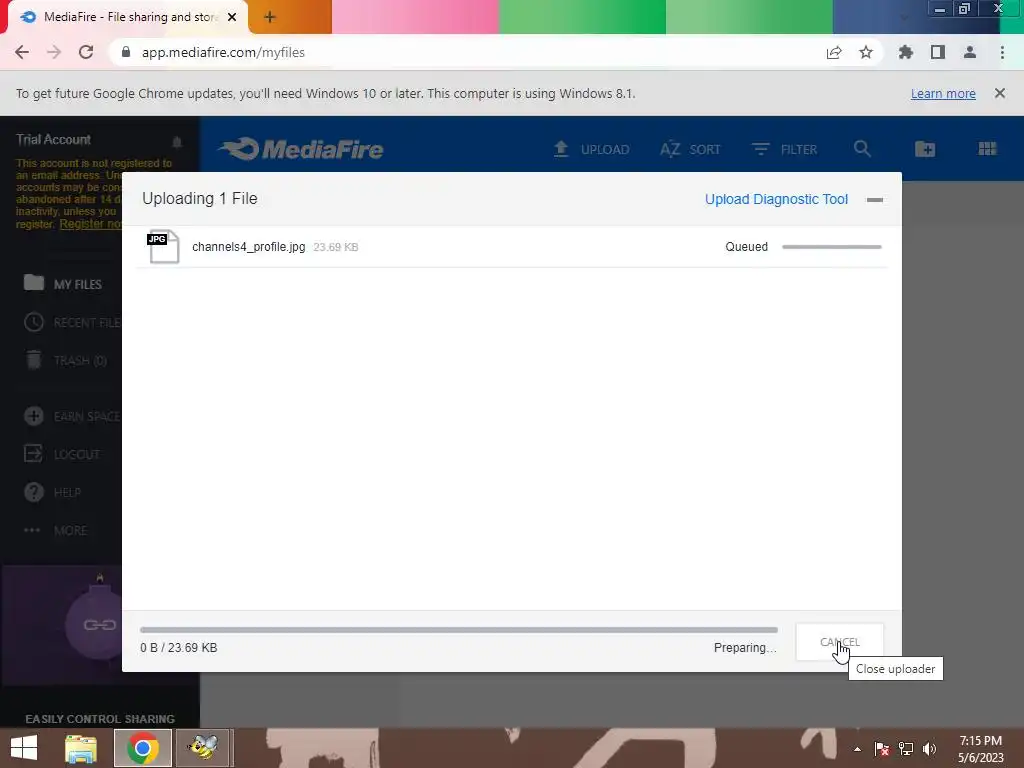
Task: Open File Explorer from taskbar
Action: point(81,748)
